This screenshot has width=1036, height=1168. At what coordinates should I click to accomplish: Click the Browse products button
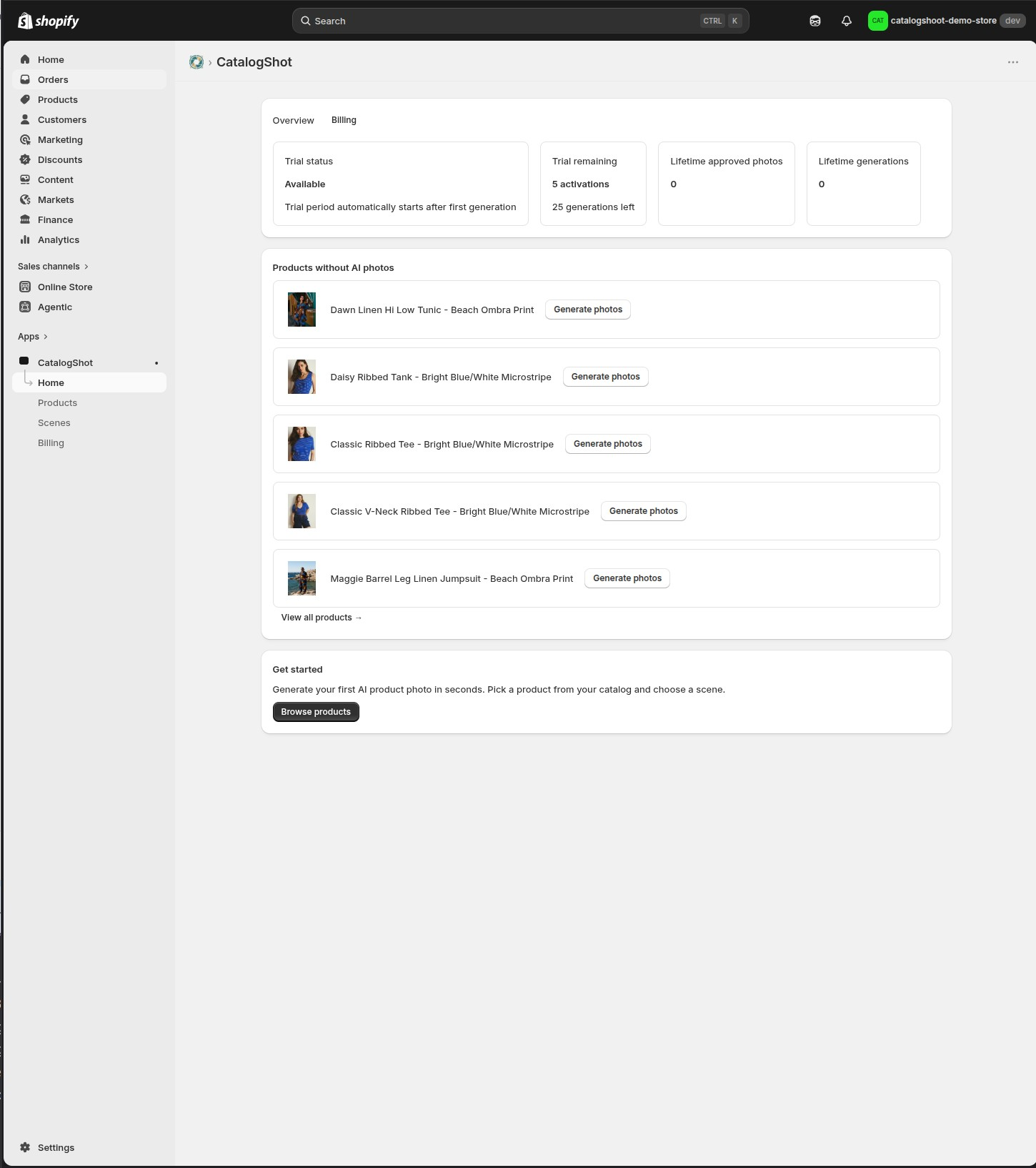pyautogui.click(x=316, y=712)
